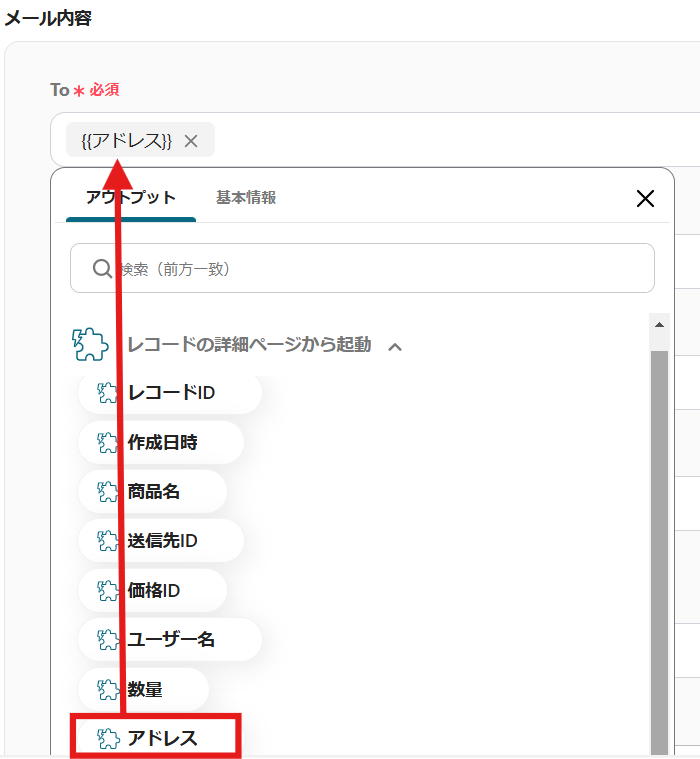Insert the 作成日時 output
Image resolution: width=700 pixels, height=759 pixels.
pyautogui.click(x=161, y=442)
